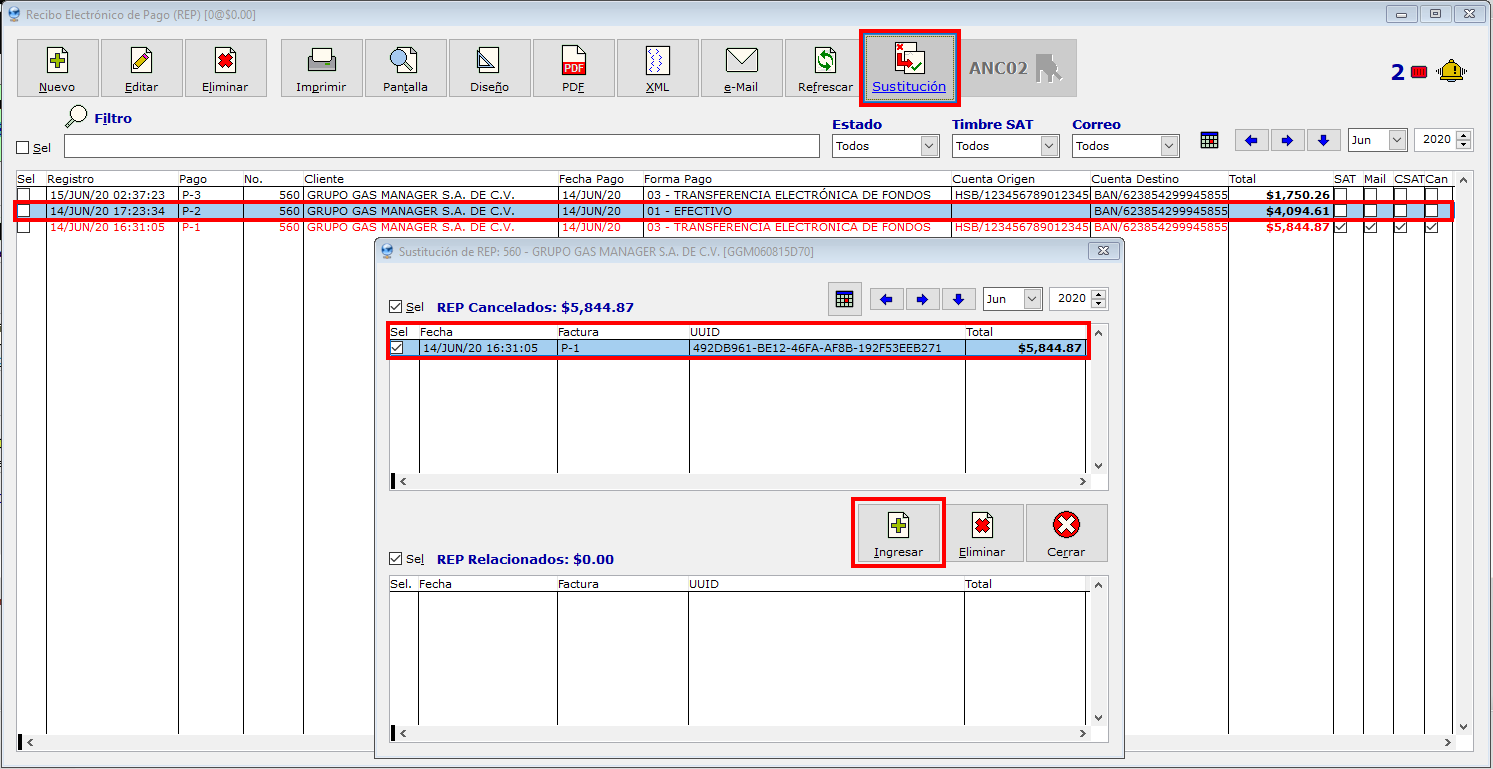This screenshot has width=1493, height=769.
Task: Type in the Filtro search field
Action: point(441,147)
